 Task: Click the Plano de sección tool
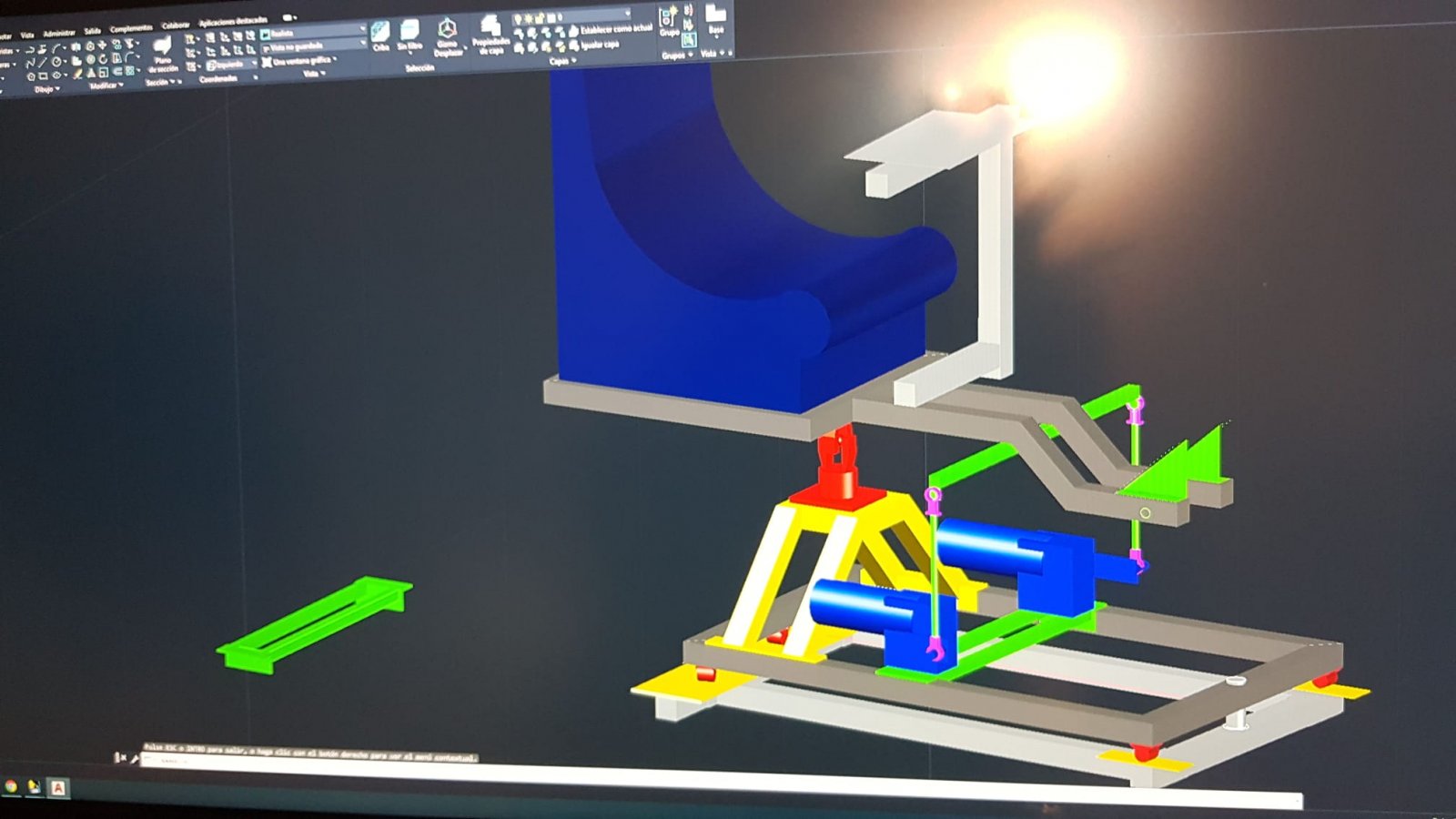point(162,55)
